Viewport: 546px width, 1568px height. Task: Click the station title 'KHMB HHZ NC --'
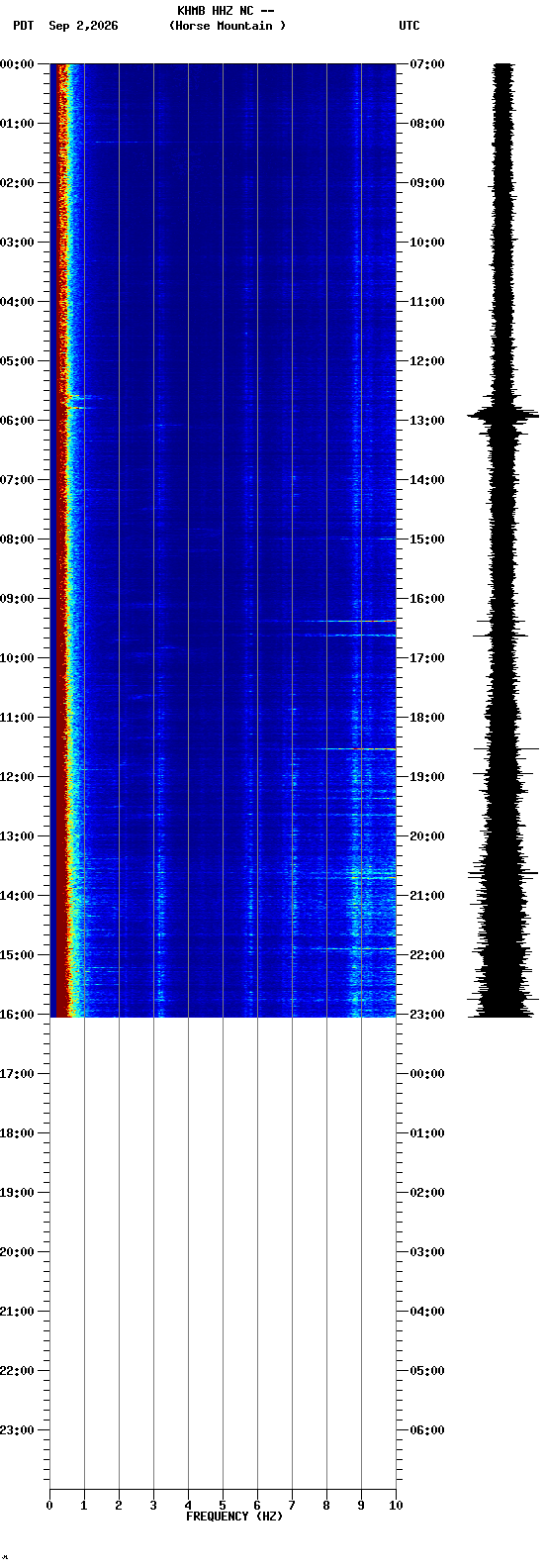(x=226, y=11)
